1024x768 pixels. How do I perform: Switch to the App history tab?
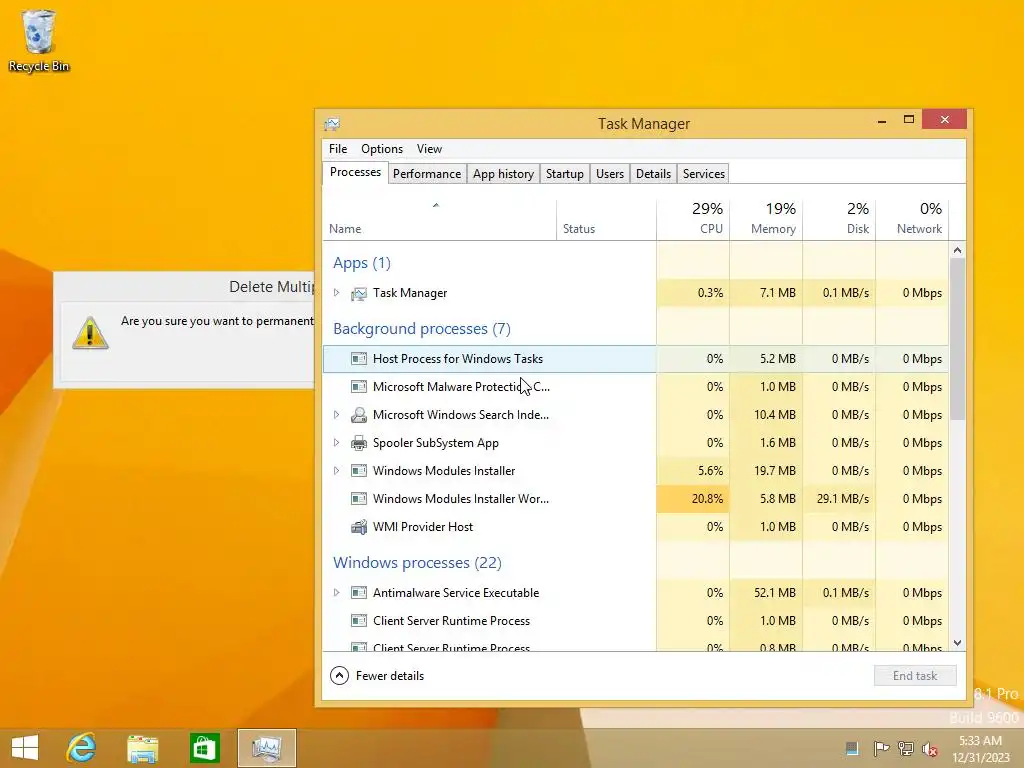click(x=504, y=174)
